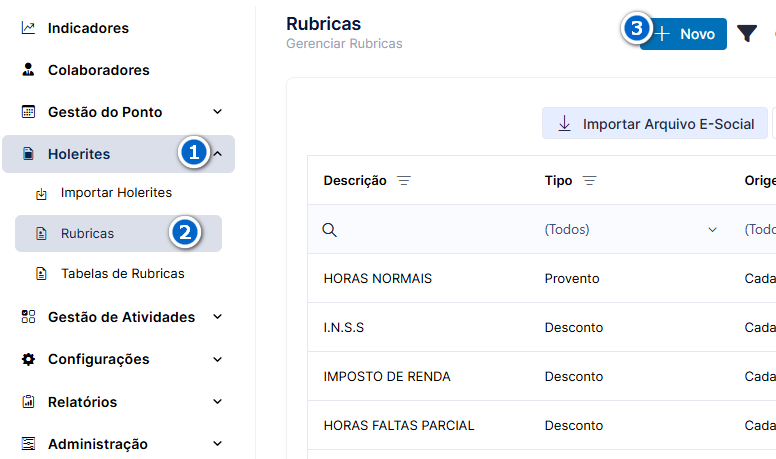Viewport: 776px width, 459px height.
Task: Expand the Gestão do Ponto menu chevron
Action: (x=217, y=112)
